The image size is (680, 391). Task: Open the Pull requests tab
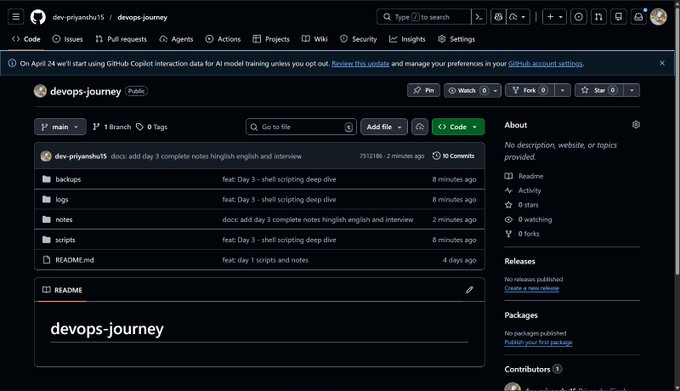[x=121, y=39]
